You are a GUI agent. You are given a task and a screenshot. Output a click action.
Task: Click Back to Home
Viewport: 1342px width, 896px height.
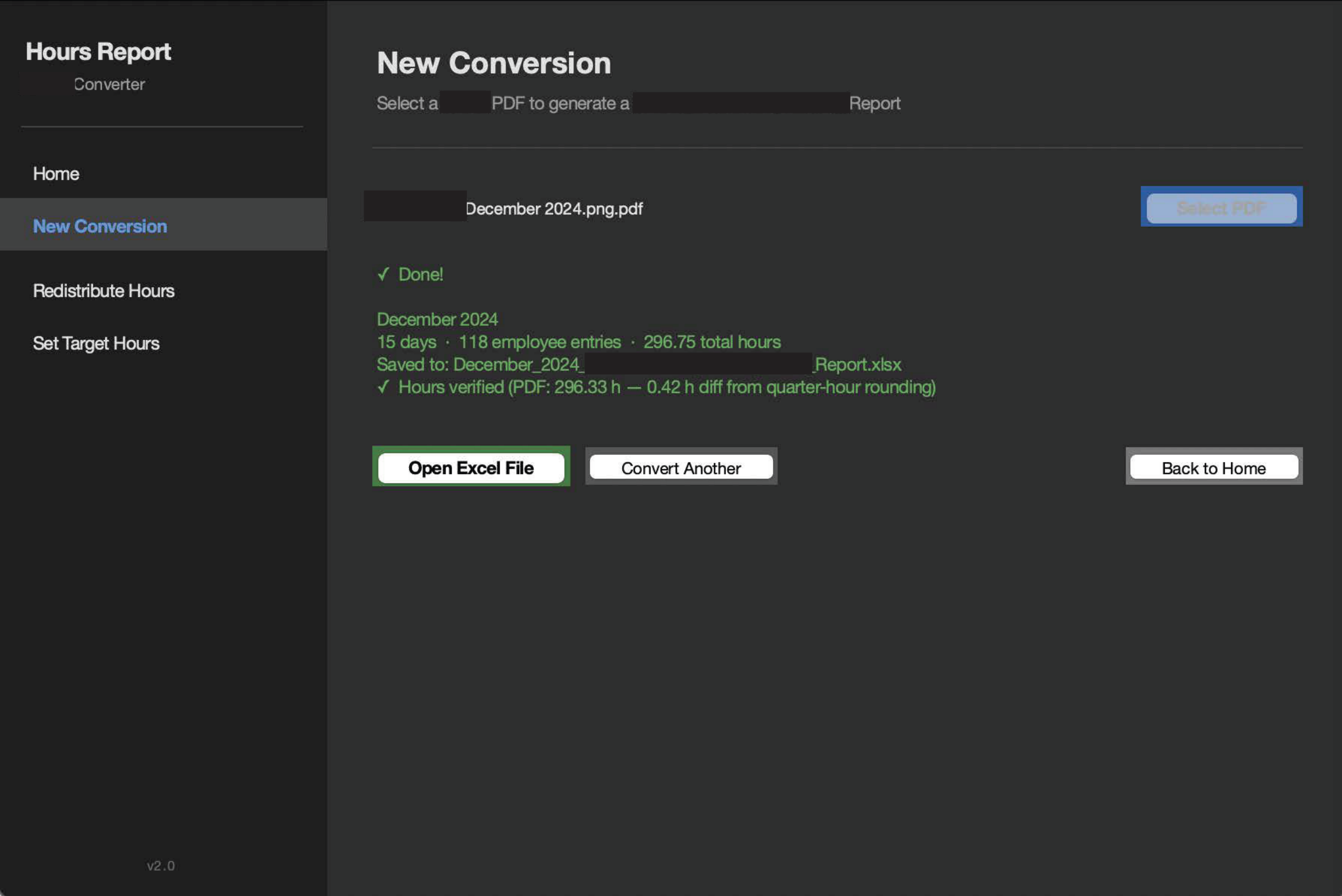[1213, 467]
